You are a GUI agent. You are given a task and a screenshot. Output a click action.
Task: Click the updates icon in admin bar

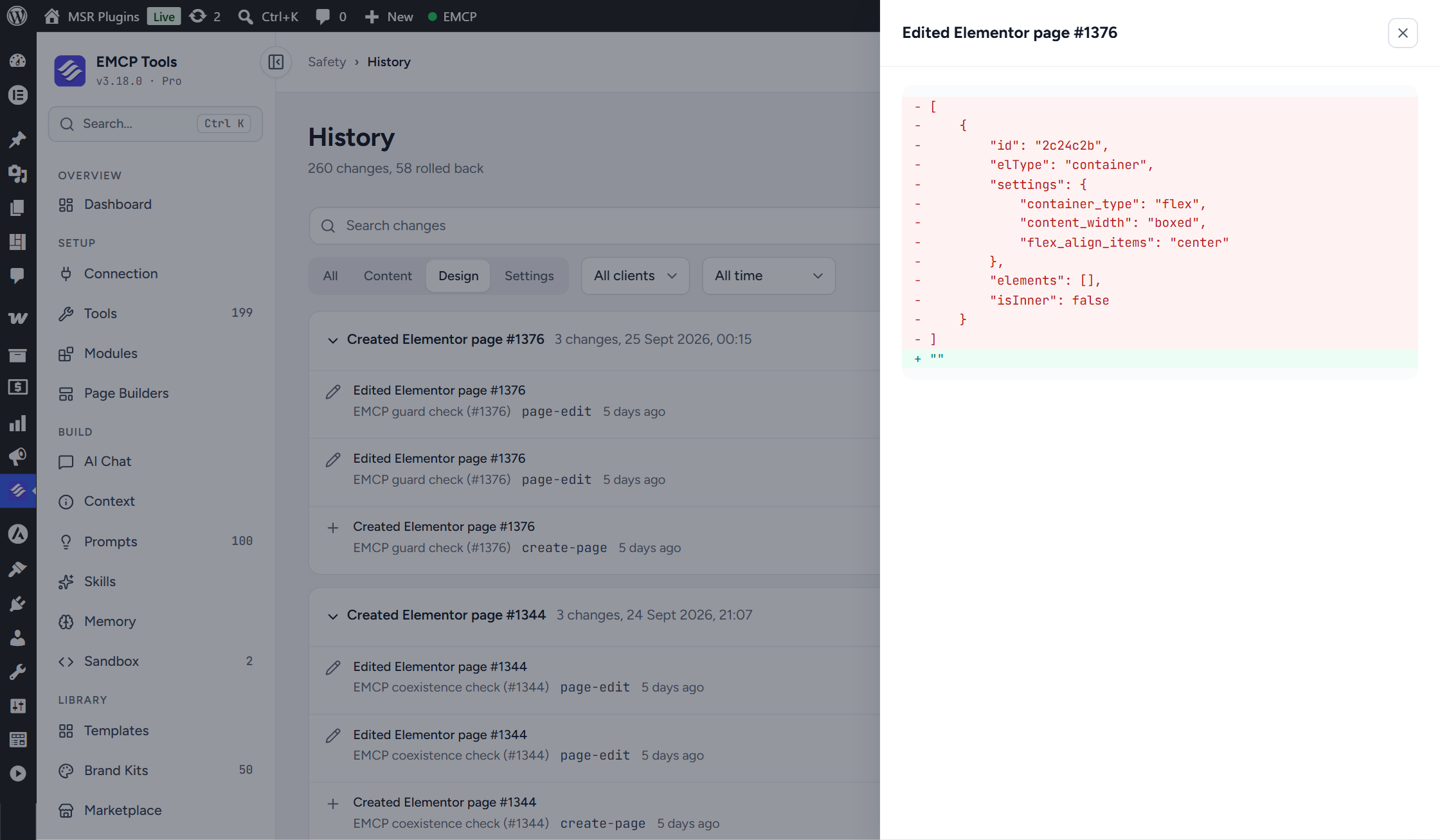tap(205, 16)
